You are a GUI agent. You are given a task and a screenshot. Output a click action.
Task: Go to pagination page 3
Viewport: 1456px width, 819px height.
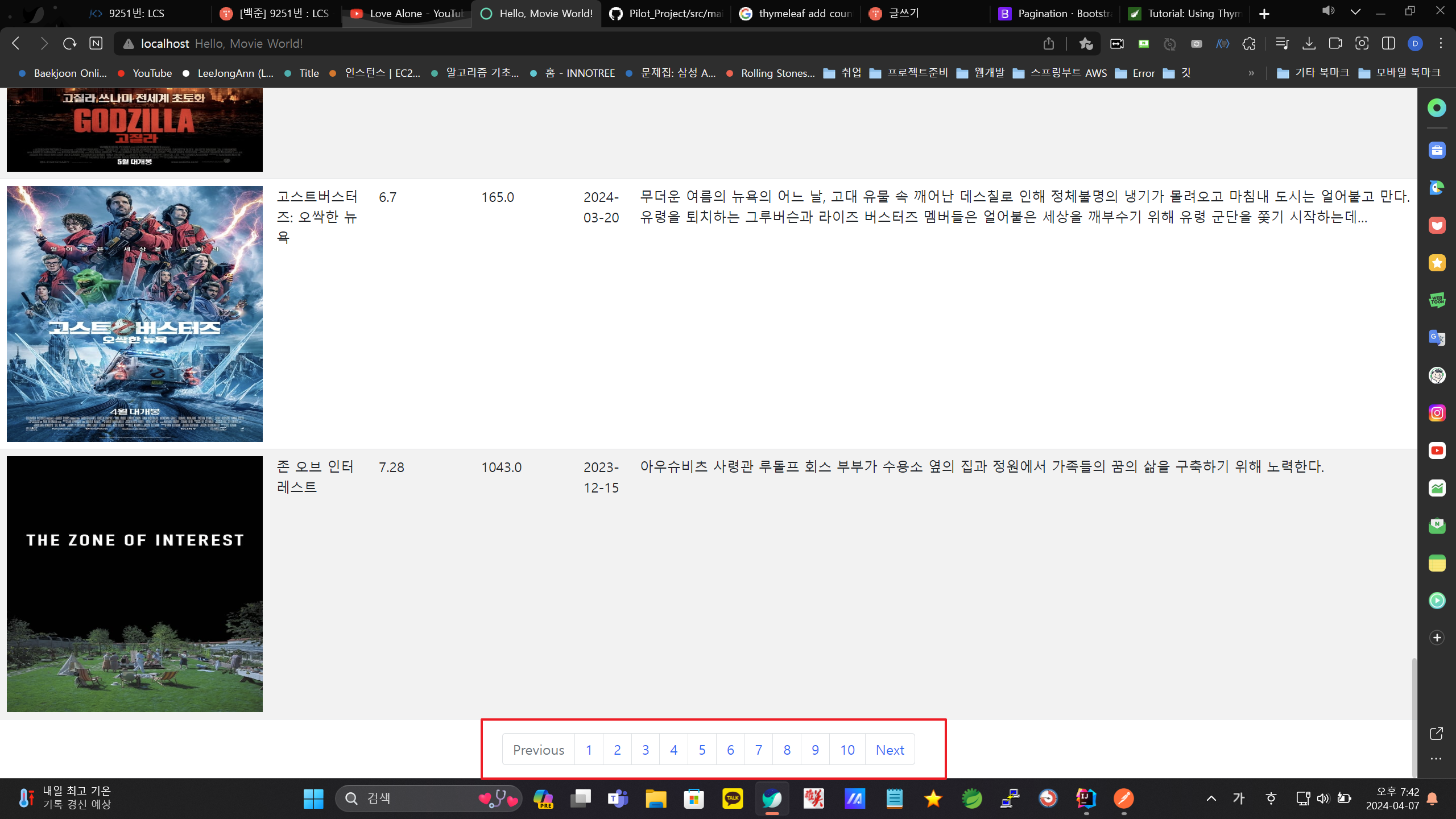645,750
